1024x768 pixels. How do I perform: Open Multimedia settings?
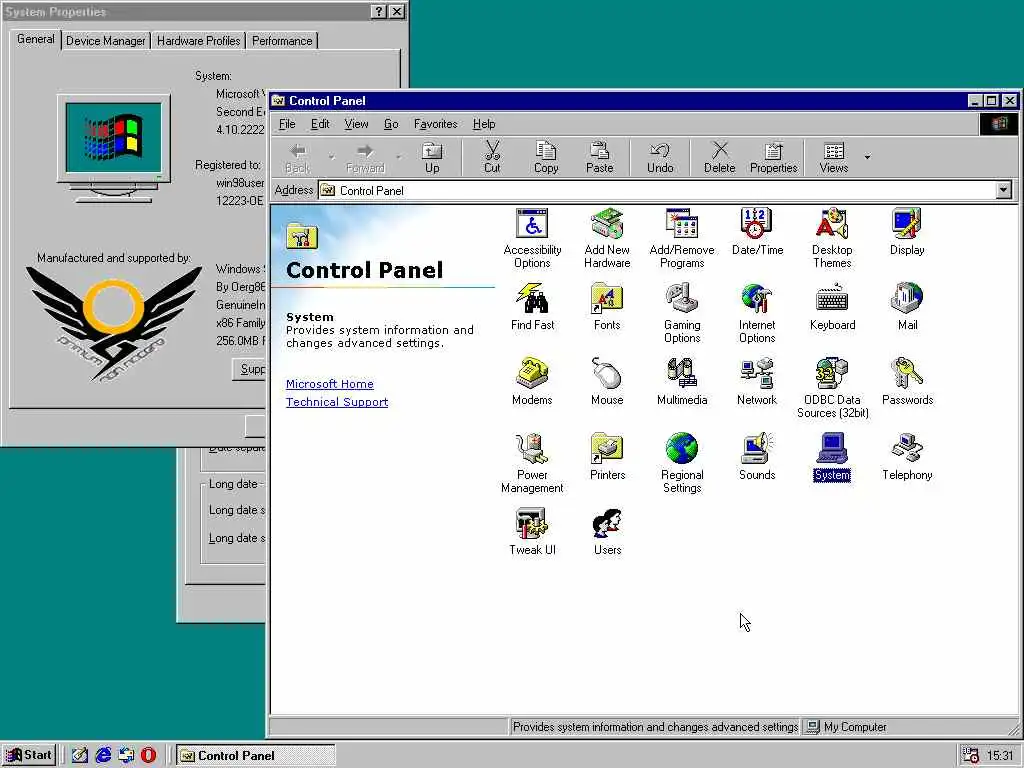tap(682, 382)
